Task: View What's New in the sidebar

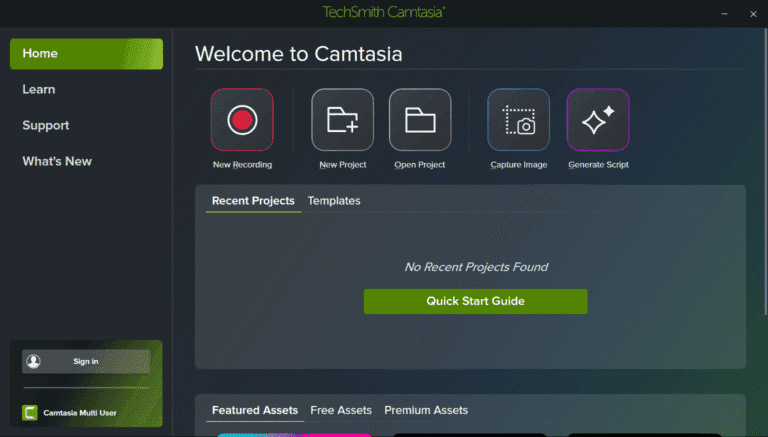Action: [x=57, y=161]
